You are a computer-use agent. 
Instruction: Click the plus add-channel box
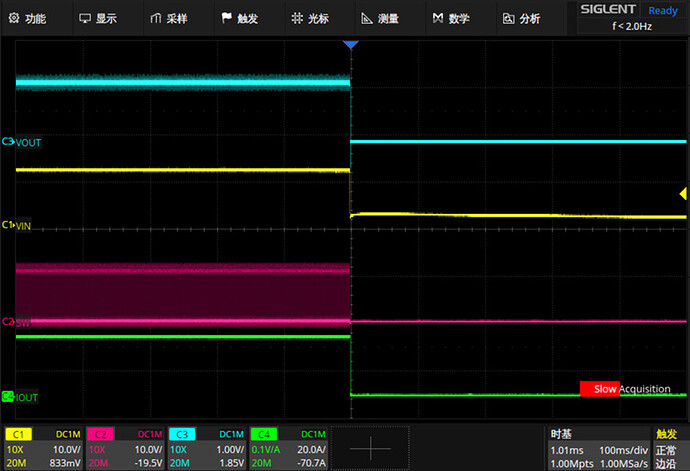(370, 448)
